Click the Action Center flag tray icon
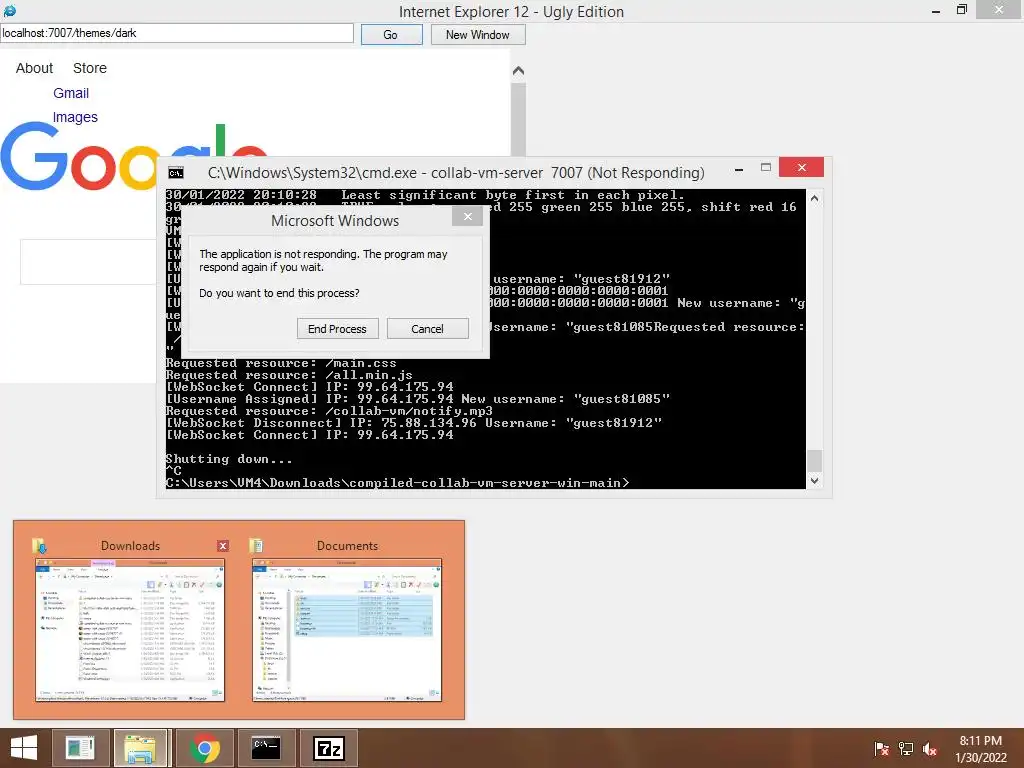Viewport: 1024px width, 768px height. [x=881, y=749]
